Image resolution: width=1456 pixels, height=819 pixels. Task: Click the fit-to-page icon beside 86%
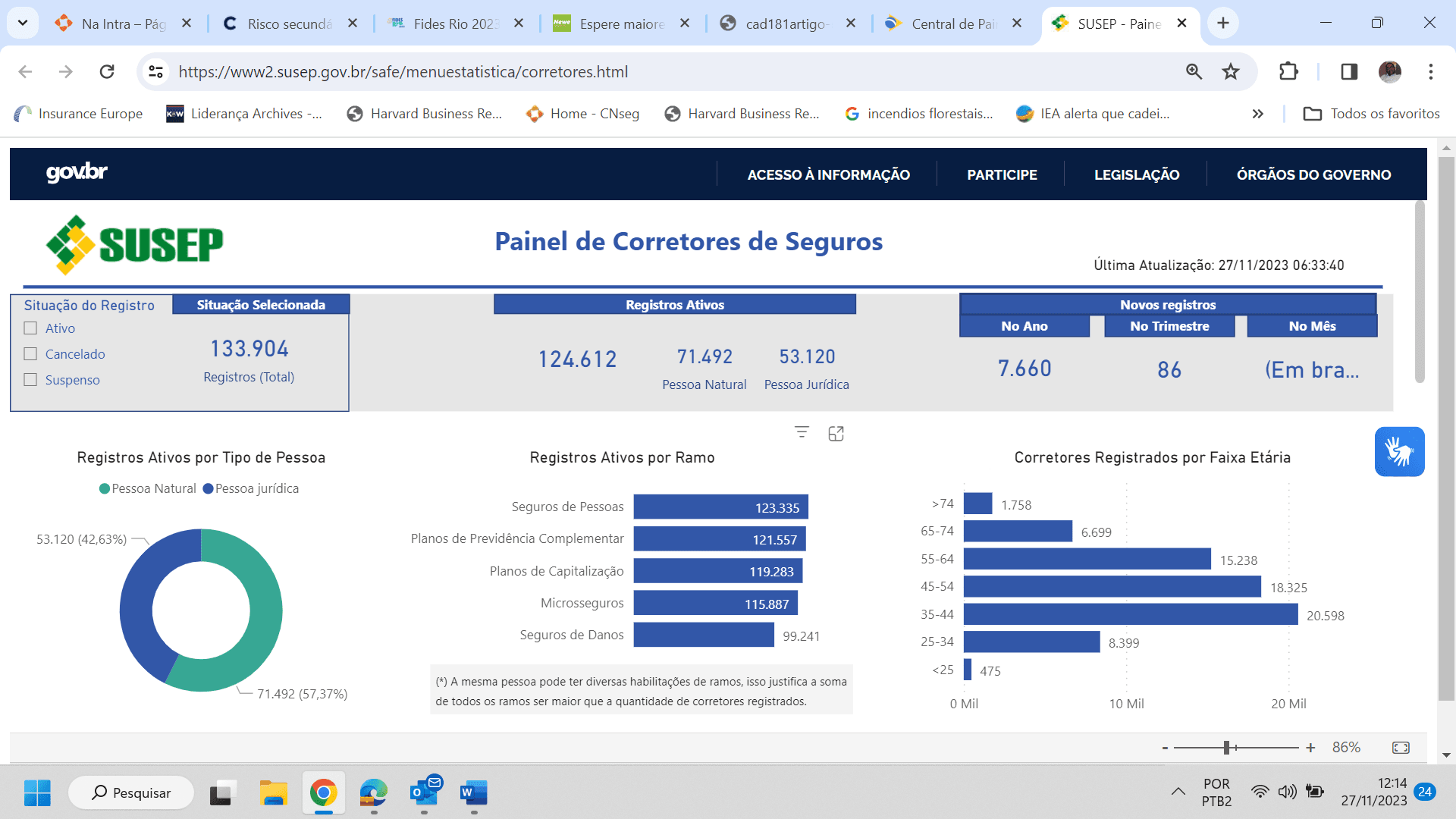click(1401, 748)
